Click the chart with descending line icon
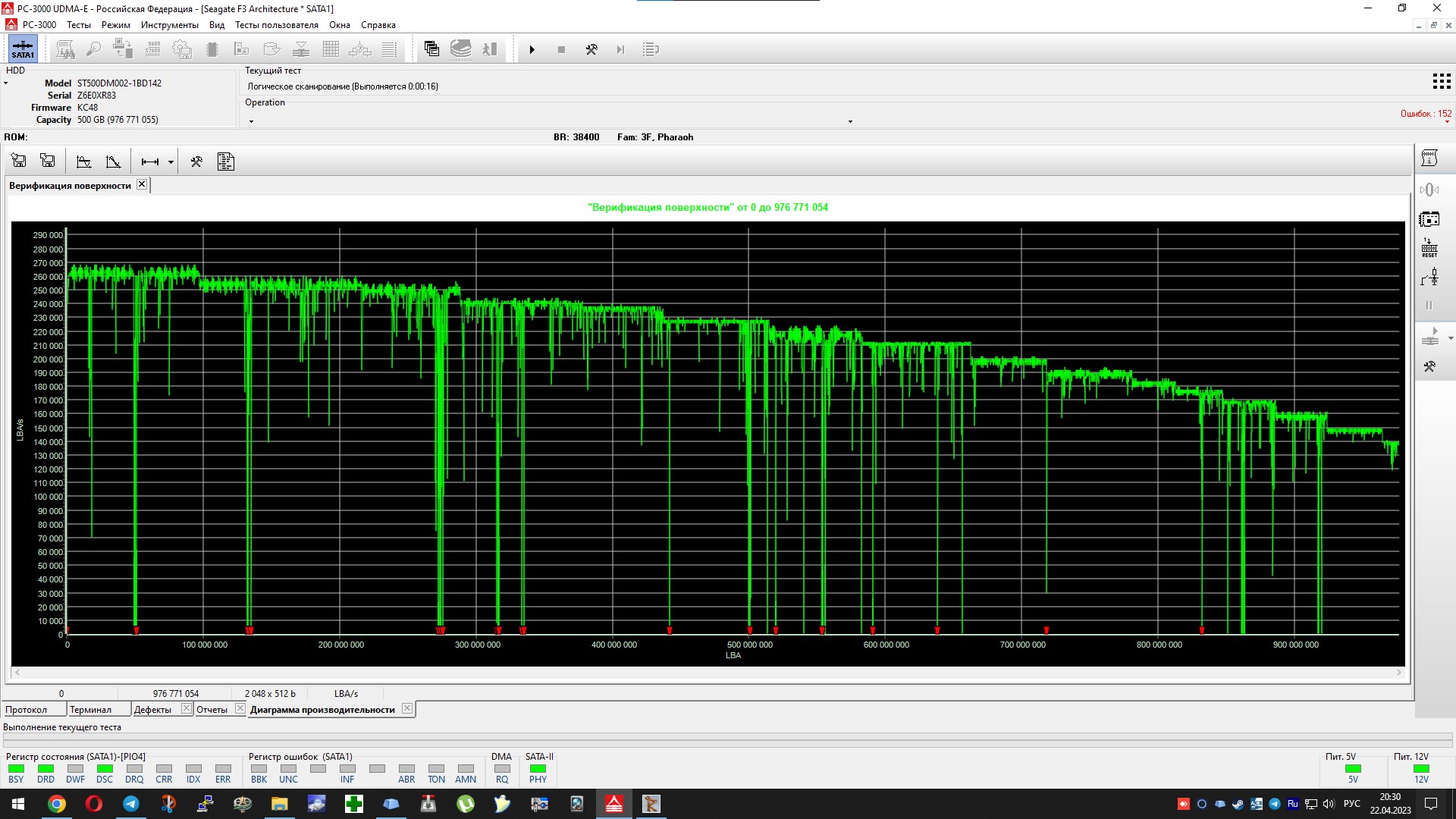This screenshot has height=819, width=1456. 114,162
